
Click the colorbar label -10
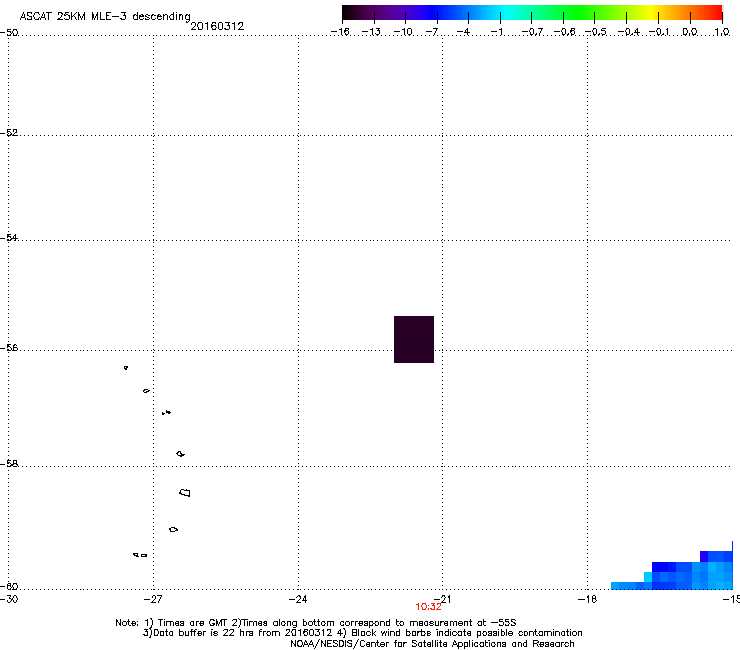(404, 32)
